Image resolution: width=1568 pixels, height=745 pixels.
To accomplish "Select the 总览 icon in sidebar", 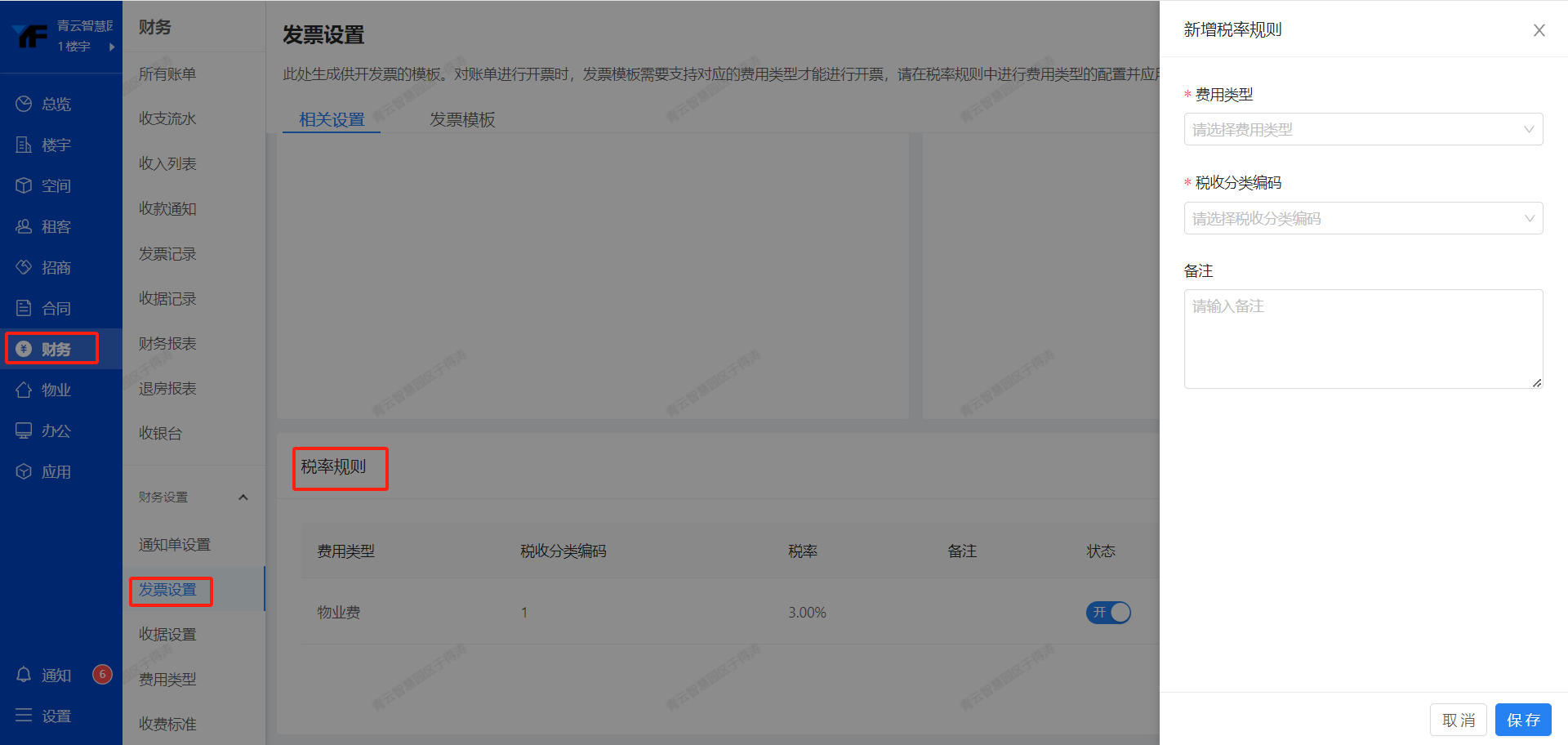I will click(24, 103).
